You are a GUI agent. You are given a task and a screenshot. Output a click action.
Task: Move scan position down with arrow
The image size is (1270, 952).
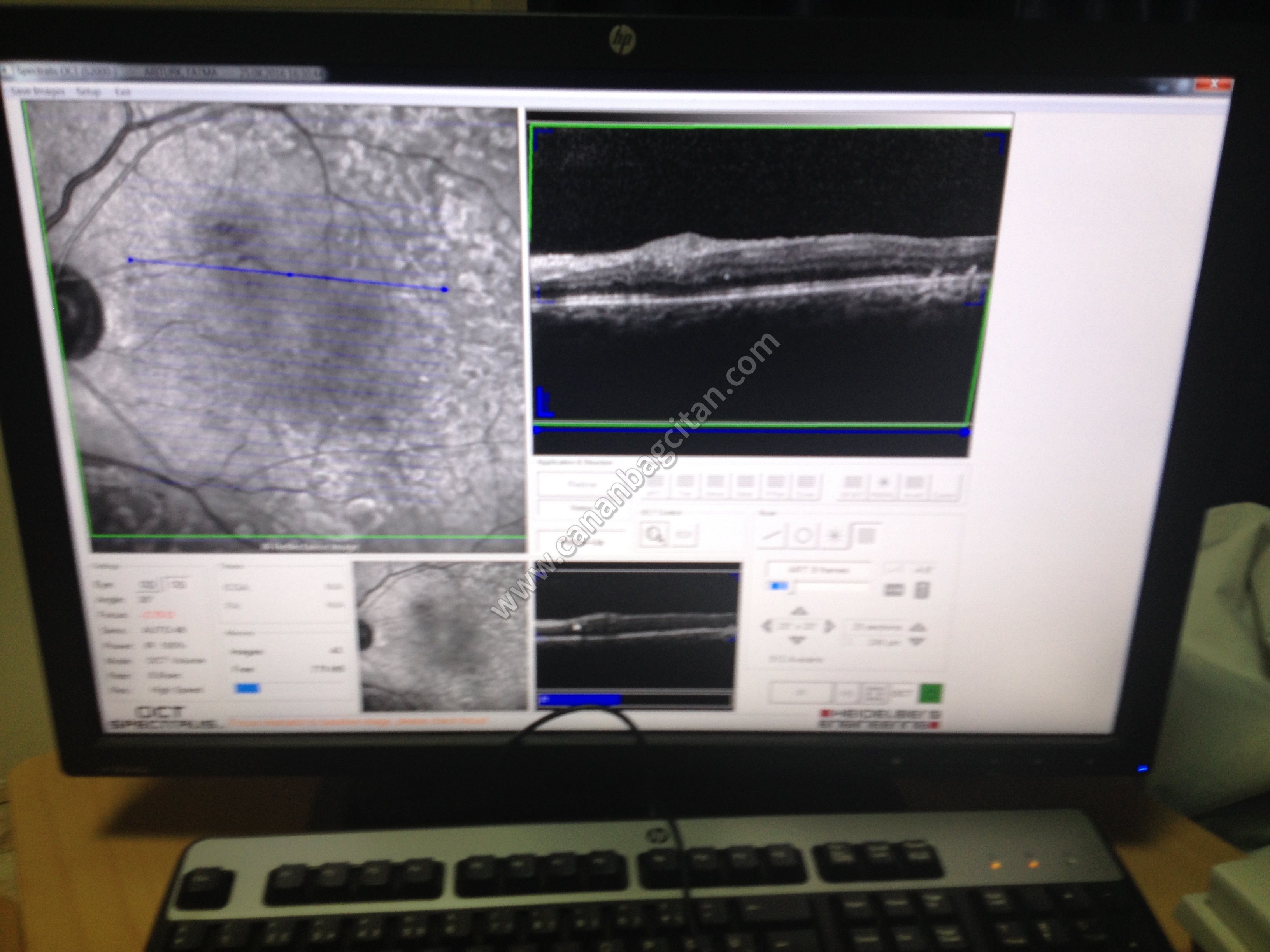point(797,640)
